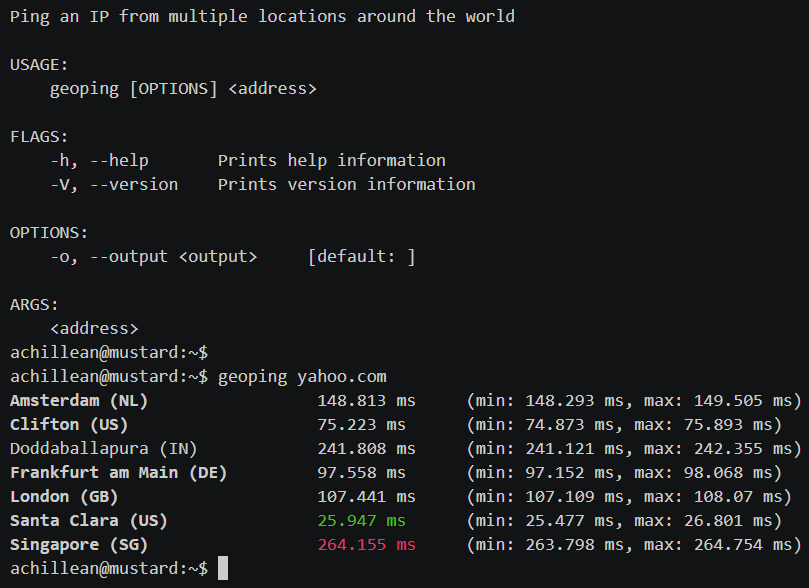809x588 pixels.
Task: Click the Santa Clara (US) location label
Action: point(89,520)
